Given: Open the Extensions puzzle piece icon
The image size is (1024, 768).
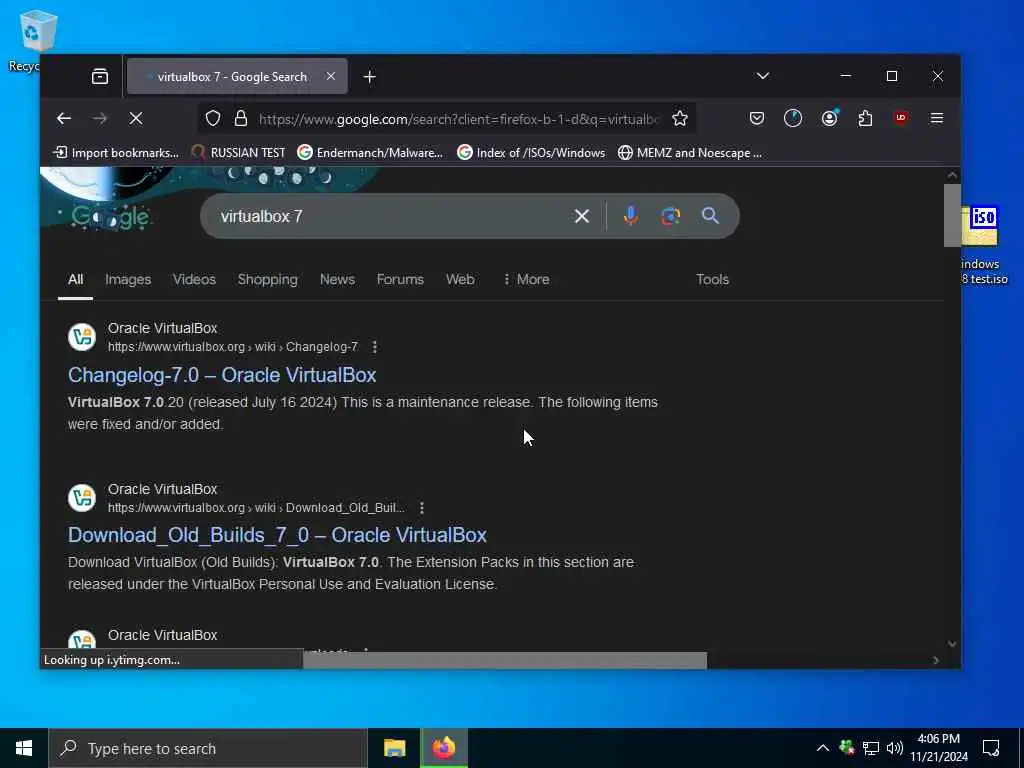Looking at the screenshot, I should click(865, 118).
